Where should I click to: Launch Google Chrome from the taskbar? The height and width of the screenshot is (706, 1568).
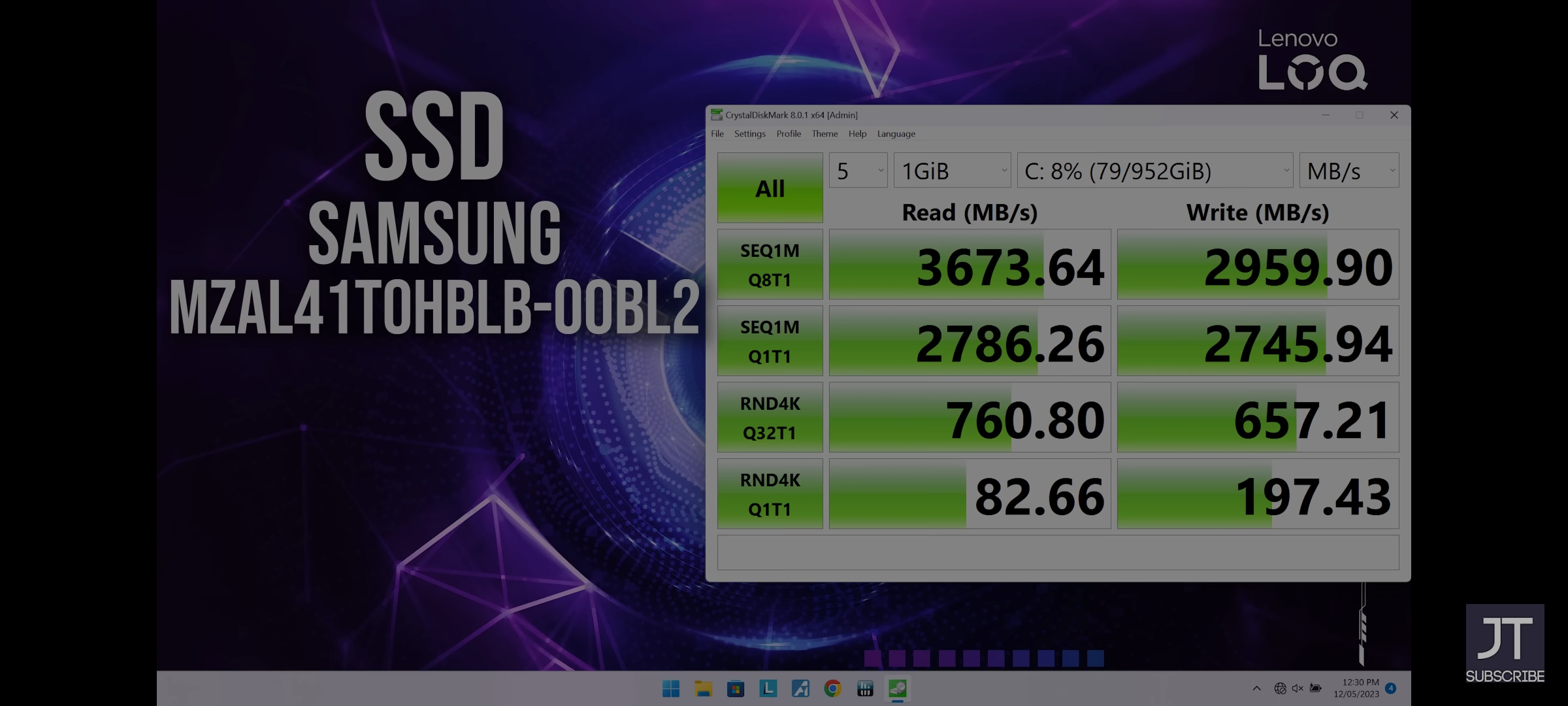point(832,688)
